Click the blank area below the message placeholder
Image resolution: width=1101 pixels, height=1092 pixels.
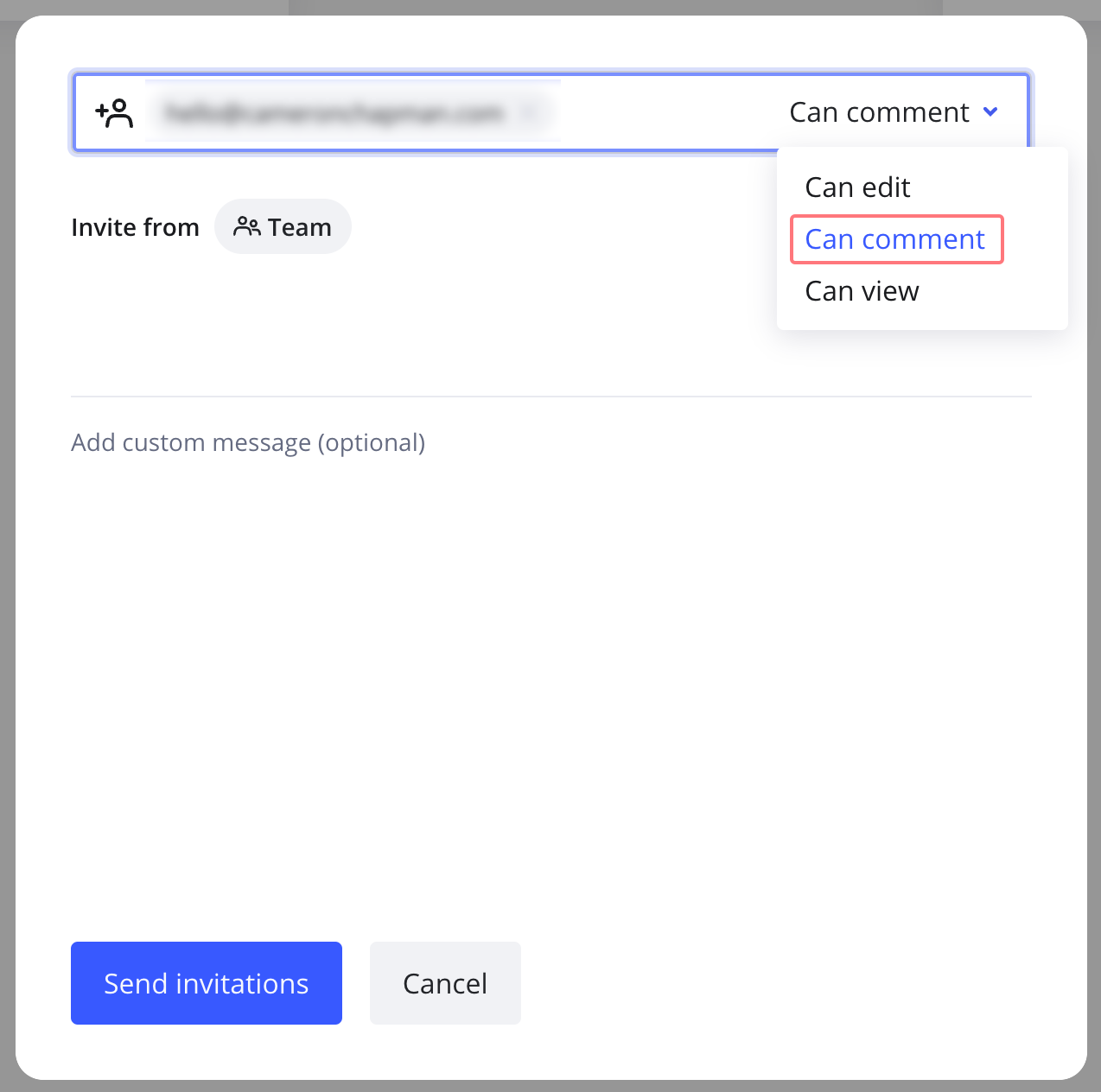519,674
